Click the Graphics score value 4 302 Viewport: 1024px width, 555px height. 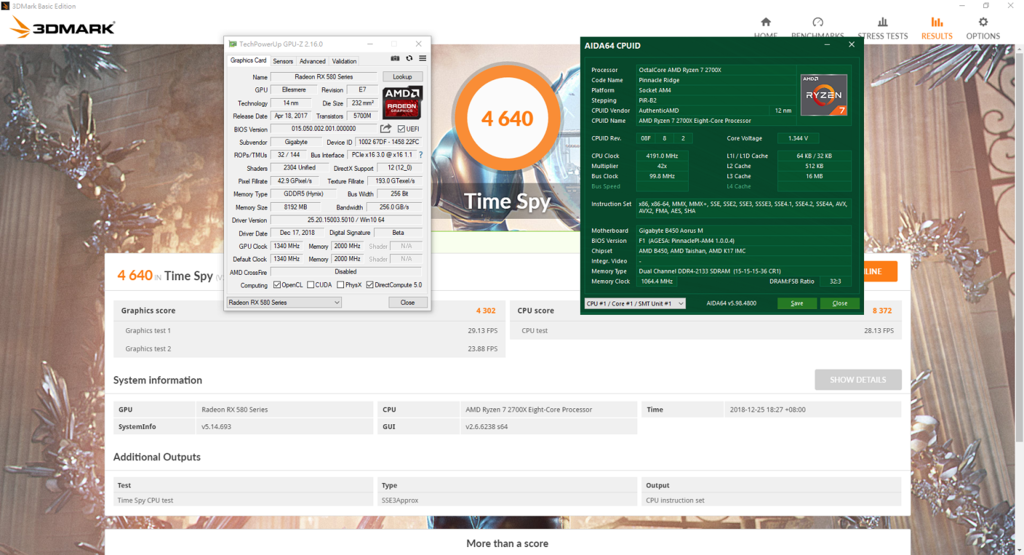click(x=486, y=311)
